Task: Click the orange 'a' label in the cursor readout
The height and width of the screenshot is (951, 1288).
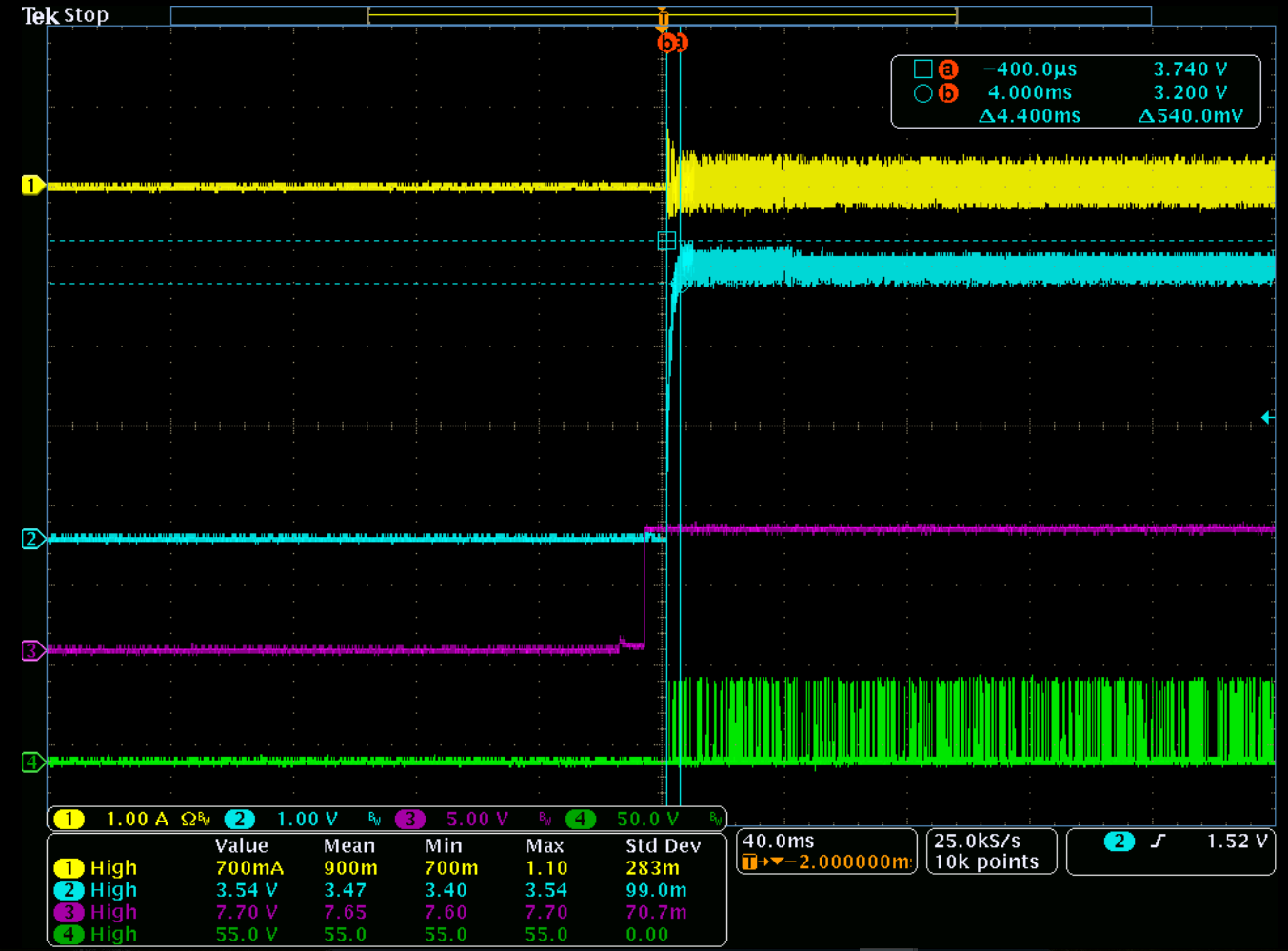Action: click(947, 69)
